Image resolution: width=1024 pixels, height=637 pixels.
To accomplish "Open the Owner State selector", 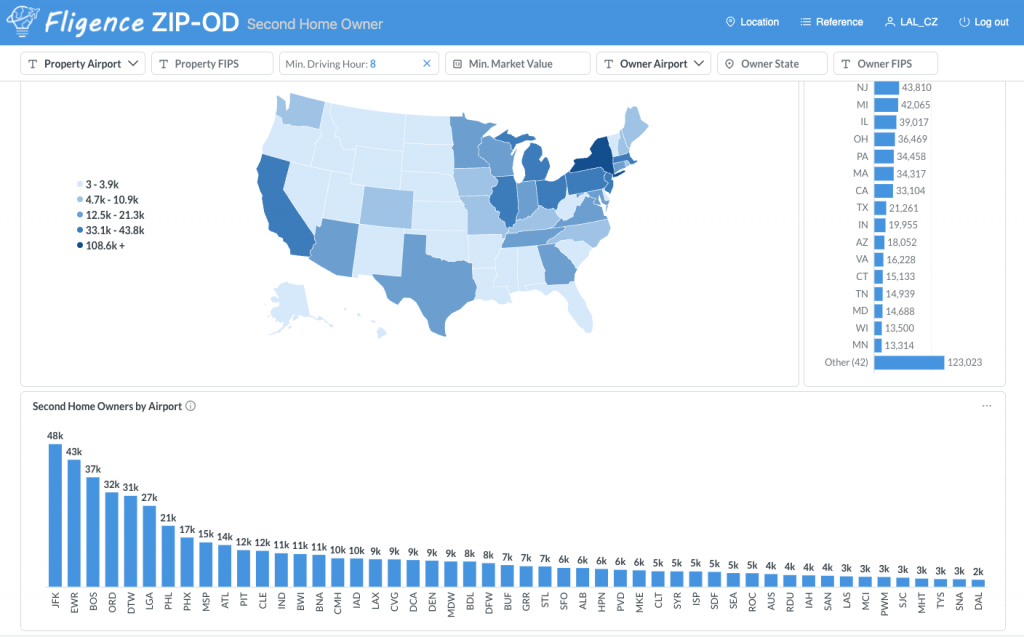I will pos(772,63).
